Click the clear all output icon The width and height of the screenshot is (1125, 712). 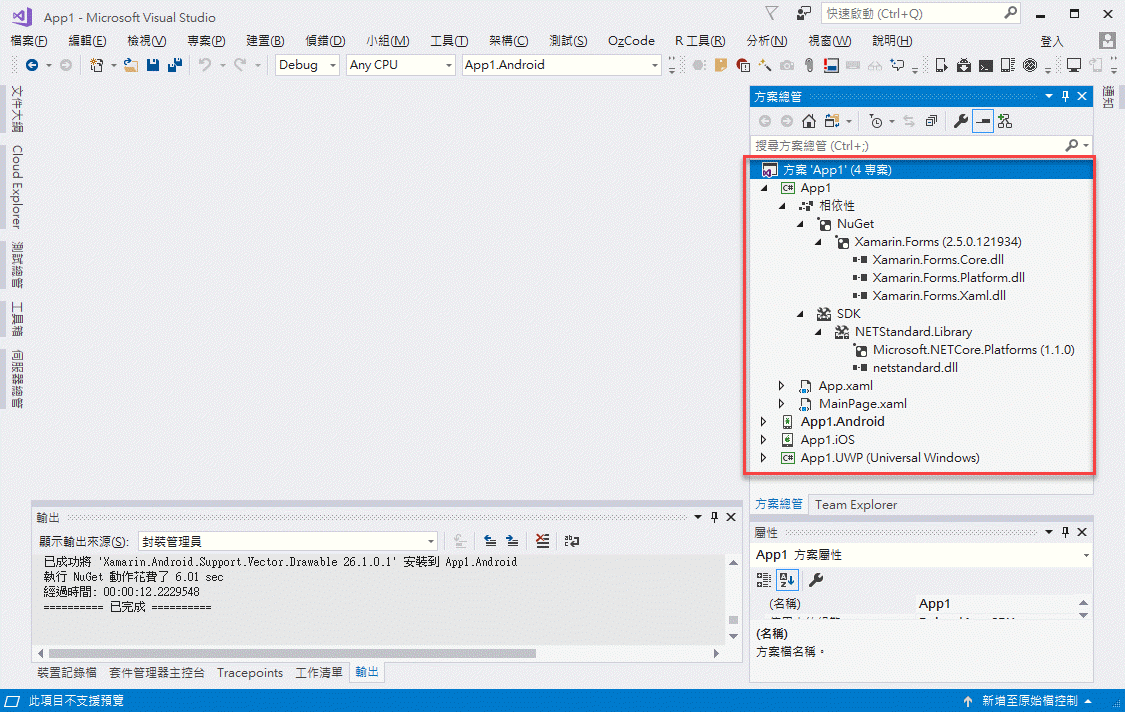[542, 541]
